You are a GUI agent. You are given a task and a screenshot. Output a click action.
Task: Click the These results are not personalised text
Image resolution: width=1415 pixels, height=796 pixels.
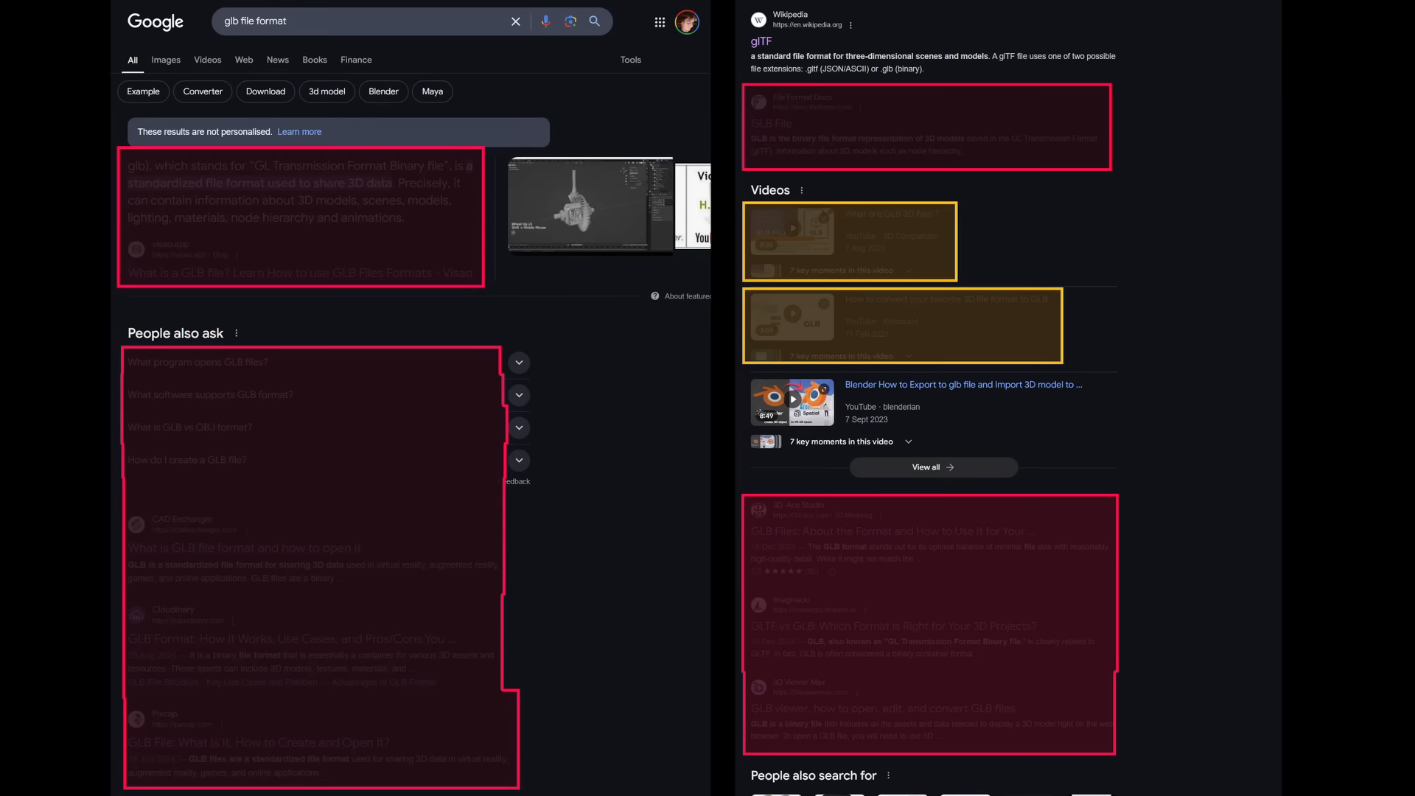coord(204,132)
